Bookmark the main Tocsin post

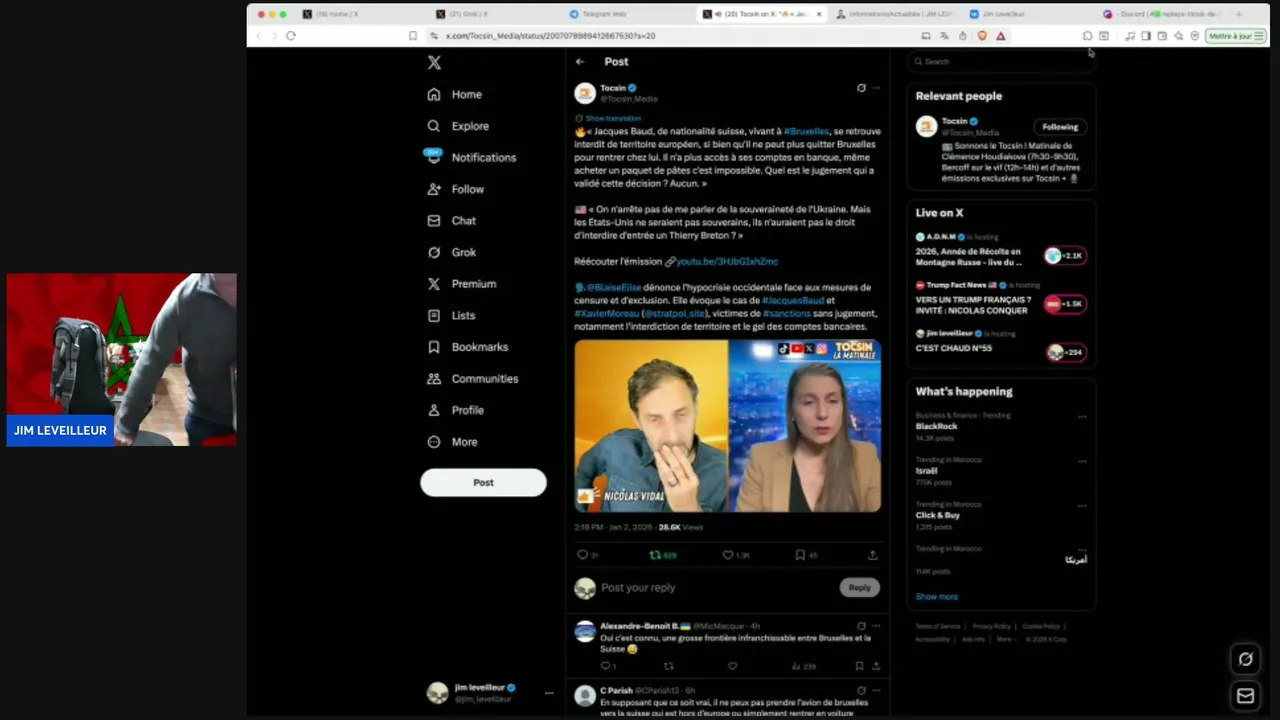(x=800, y=555)
